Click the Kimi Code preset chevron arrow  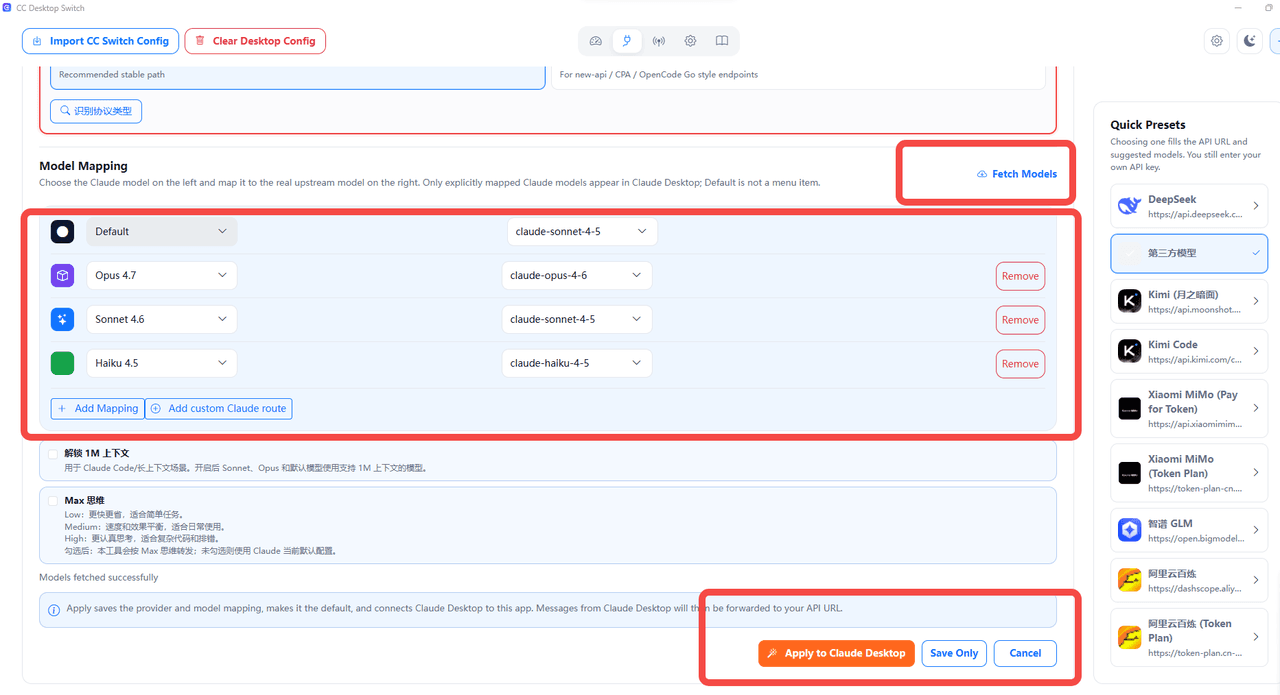[1256, 351]
